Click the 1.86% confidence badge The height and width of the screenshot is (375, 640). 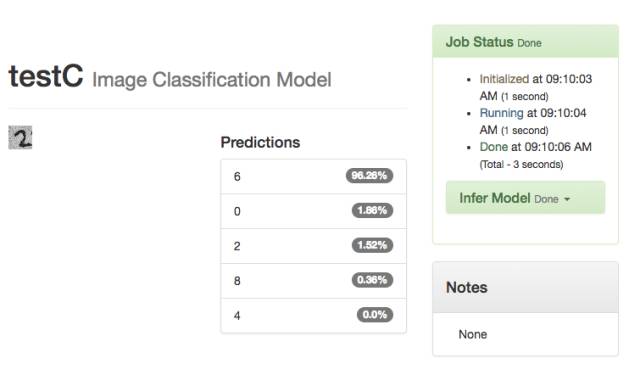372,210
